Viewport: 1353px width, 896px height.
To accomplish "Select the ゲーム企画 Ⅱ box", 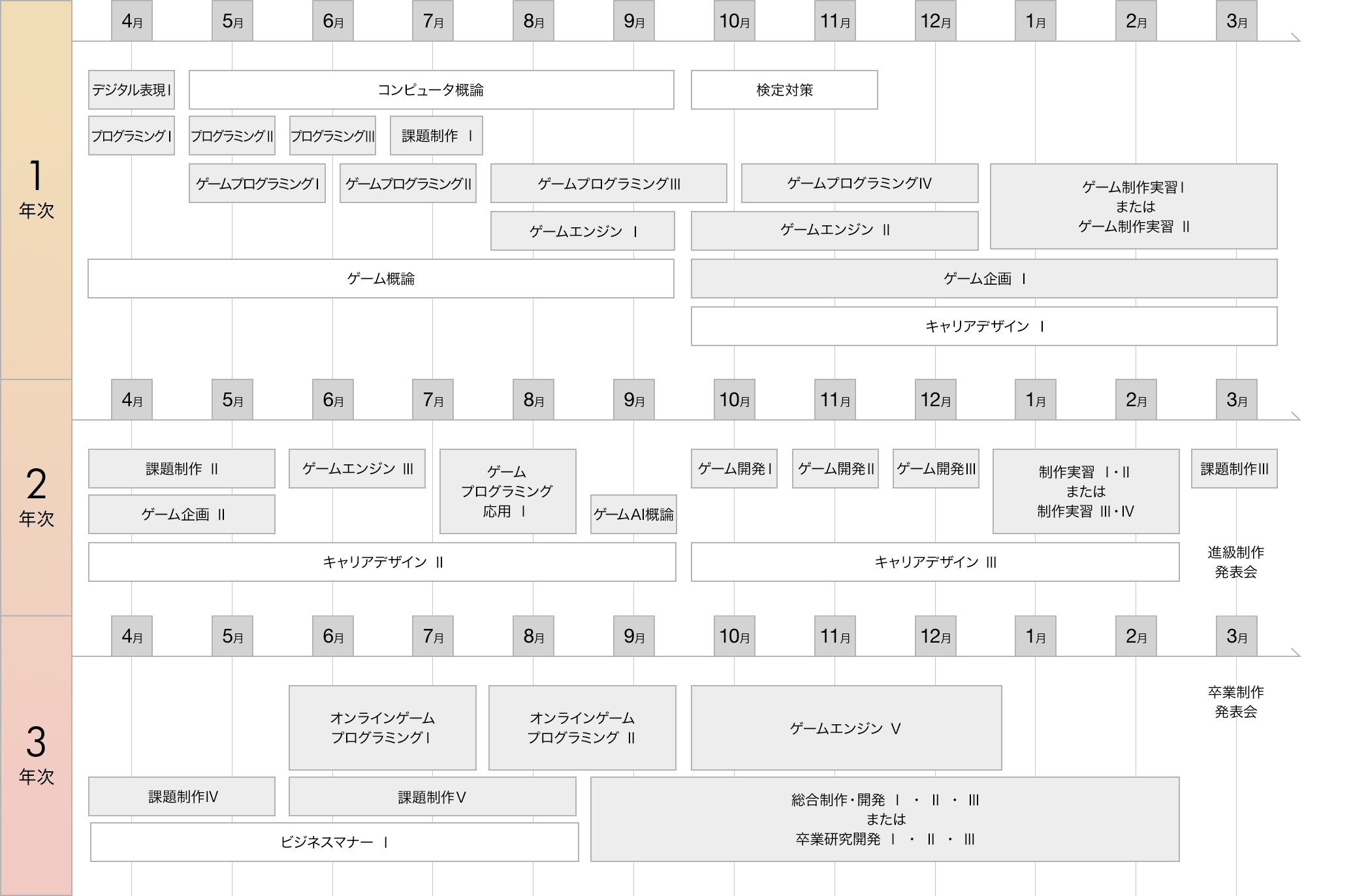I will pyautogui.click(x=182, y=515).
